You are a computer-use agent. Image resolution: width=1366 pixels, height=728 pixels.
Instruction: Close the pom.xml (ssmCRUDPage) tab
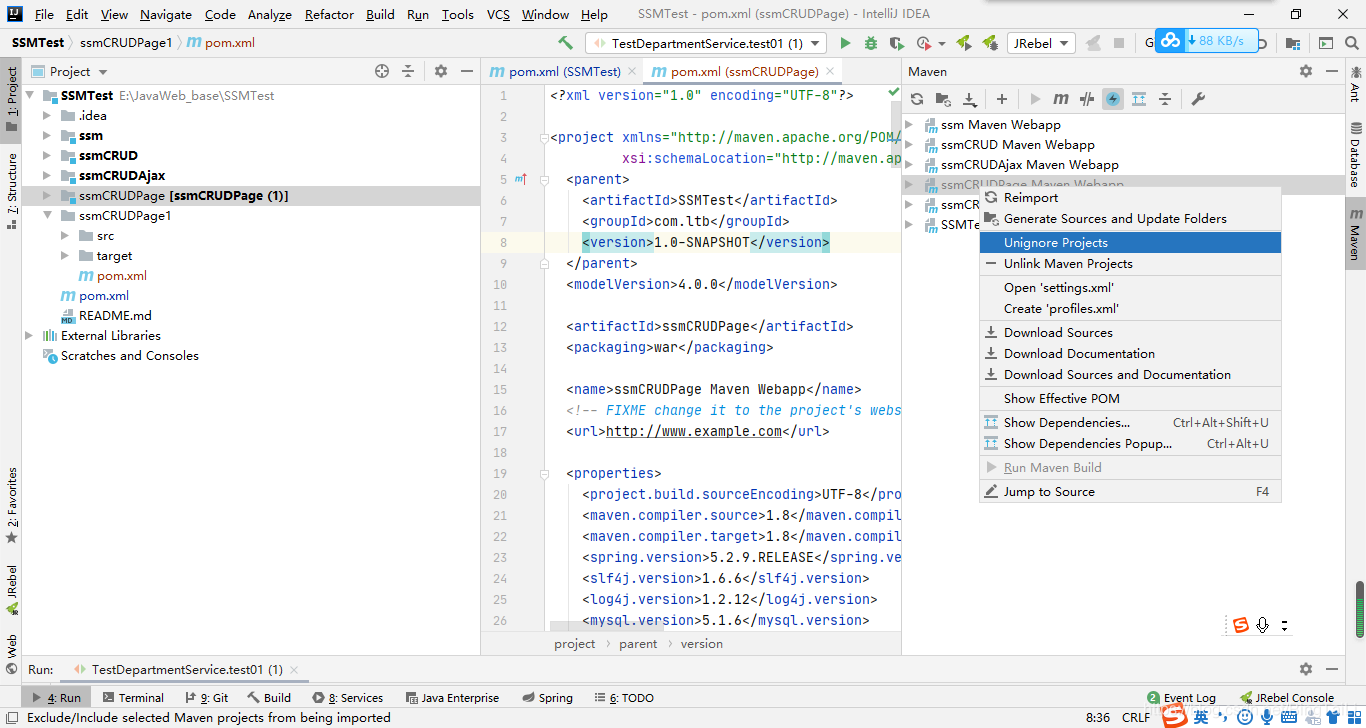tap(830, 72)
